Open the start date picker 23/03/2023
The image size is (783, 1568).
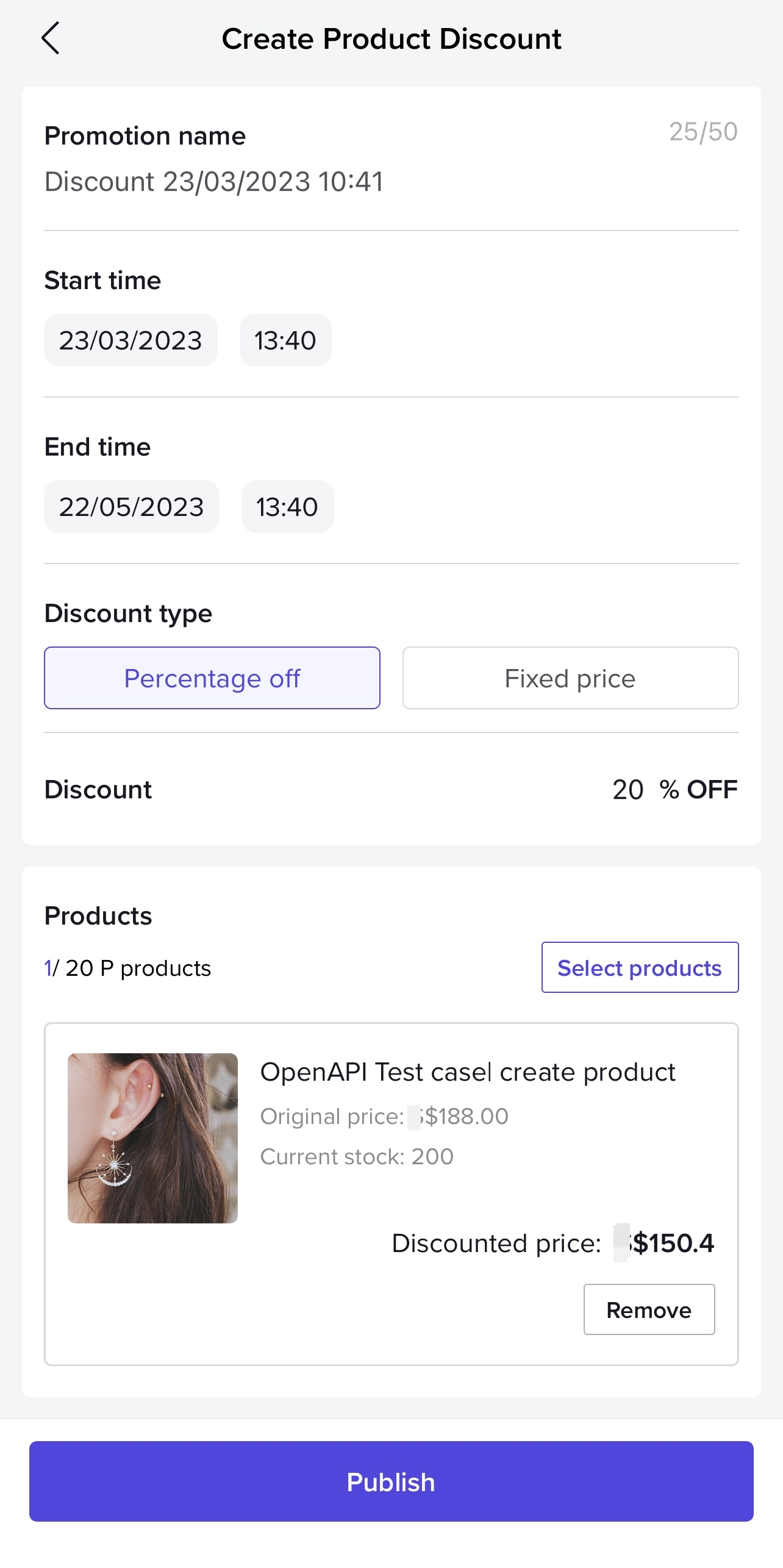(130, 340)
